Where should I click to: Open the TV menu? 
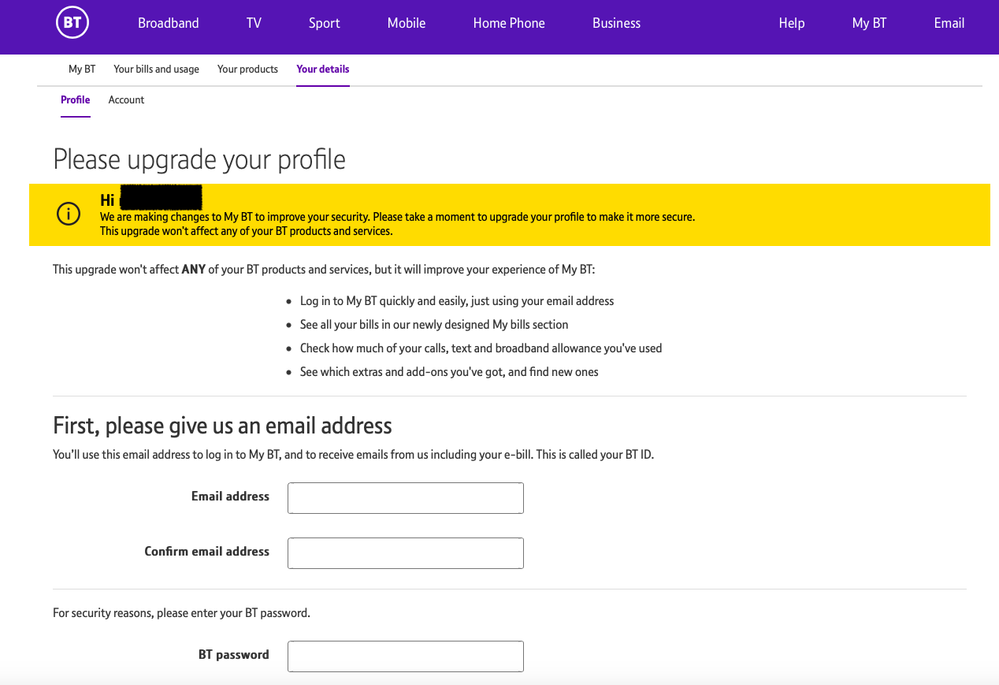click(x=254, y=23)
